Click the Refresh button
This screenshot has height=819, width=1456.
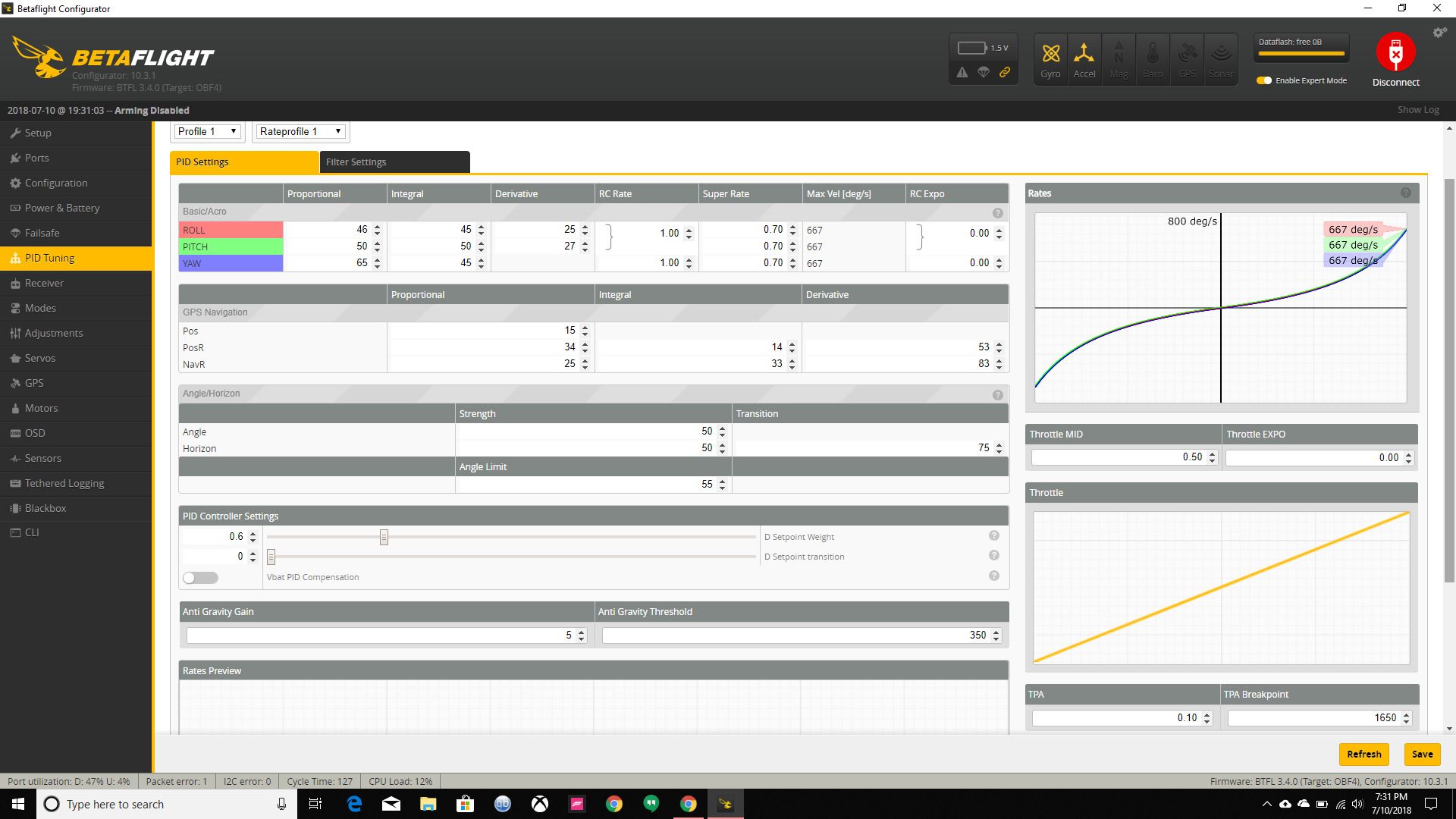1363,754
